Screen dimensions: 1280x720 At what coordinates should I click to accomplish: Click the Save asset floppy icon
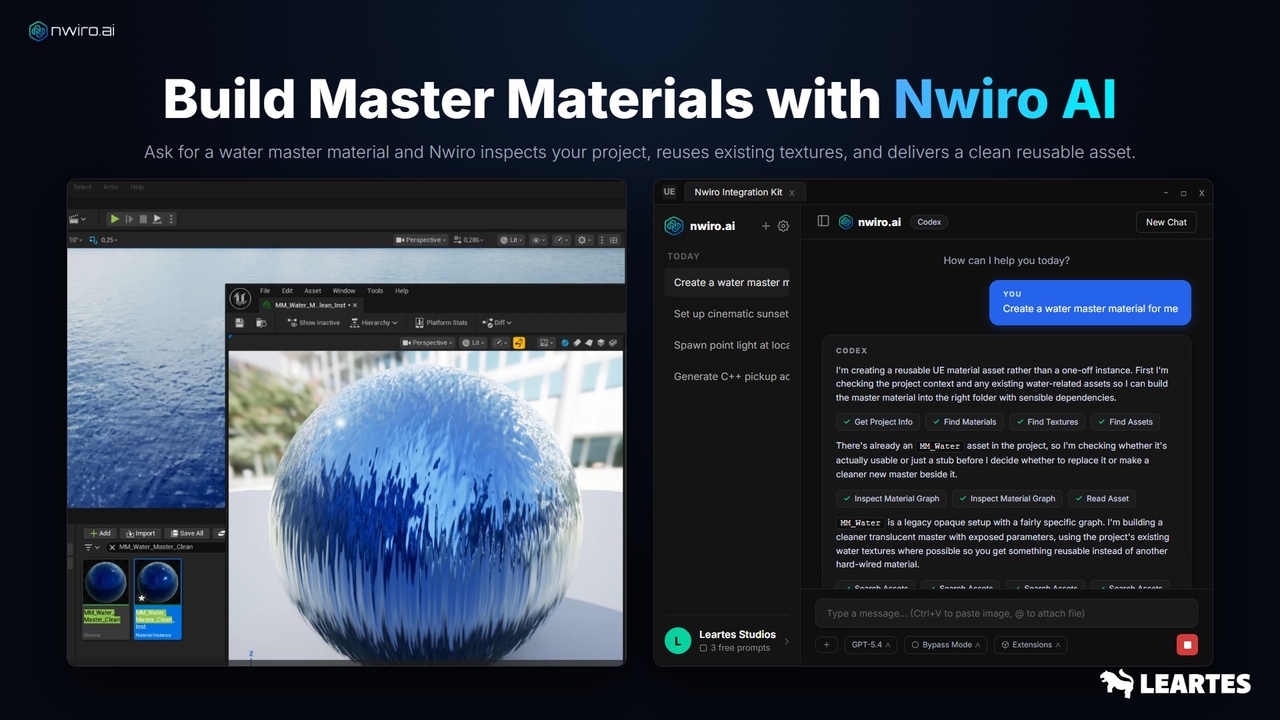coord(240,323)
